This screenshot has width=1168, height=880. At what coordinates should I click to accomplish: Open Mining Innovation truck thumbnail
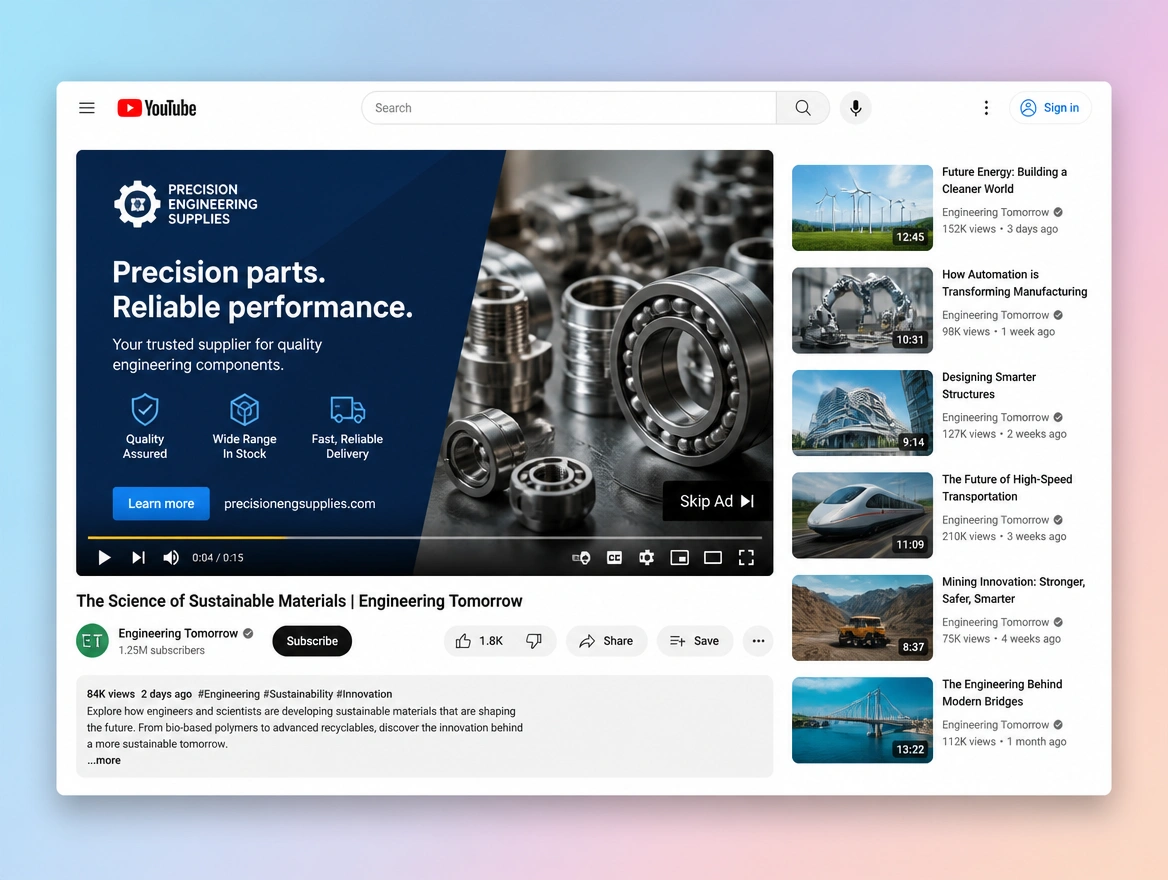[862, 618]
